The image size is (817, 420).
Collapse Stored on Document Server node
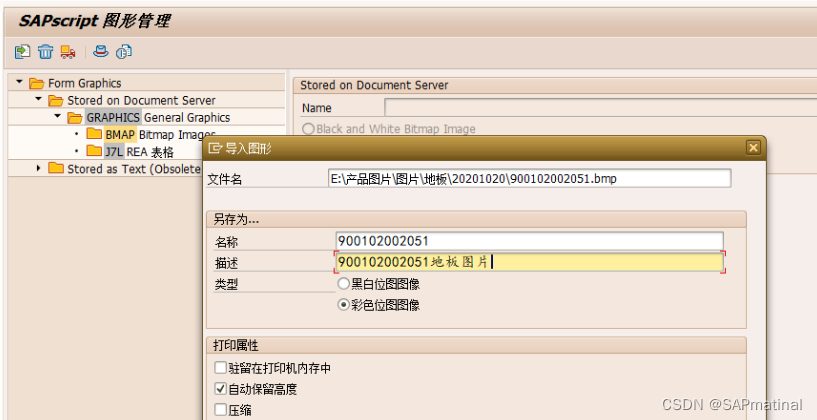[39, 99]
